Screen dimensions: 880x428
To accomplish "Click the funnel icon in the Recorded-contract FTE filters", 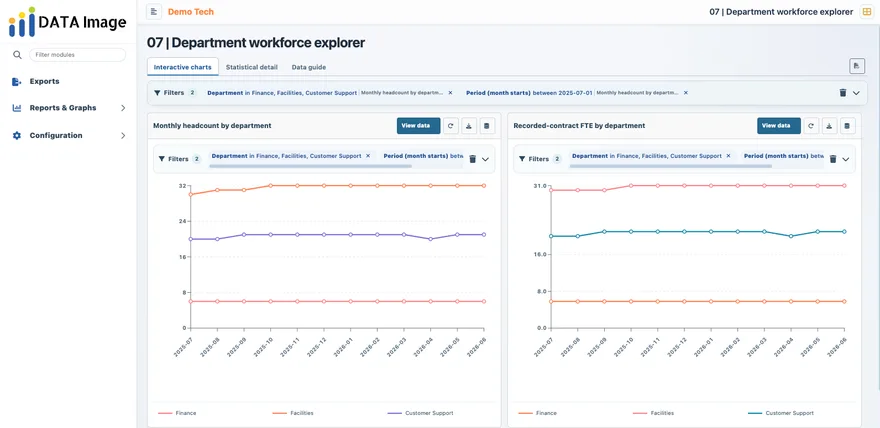I will (x=522, y=159).
